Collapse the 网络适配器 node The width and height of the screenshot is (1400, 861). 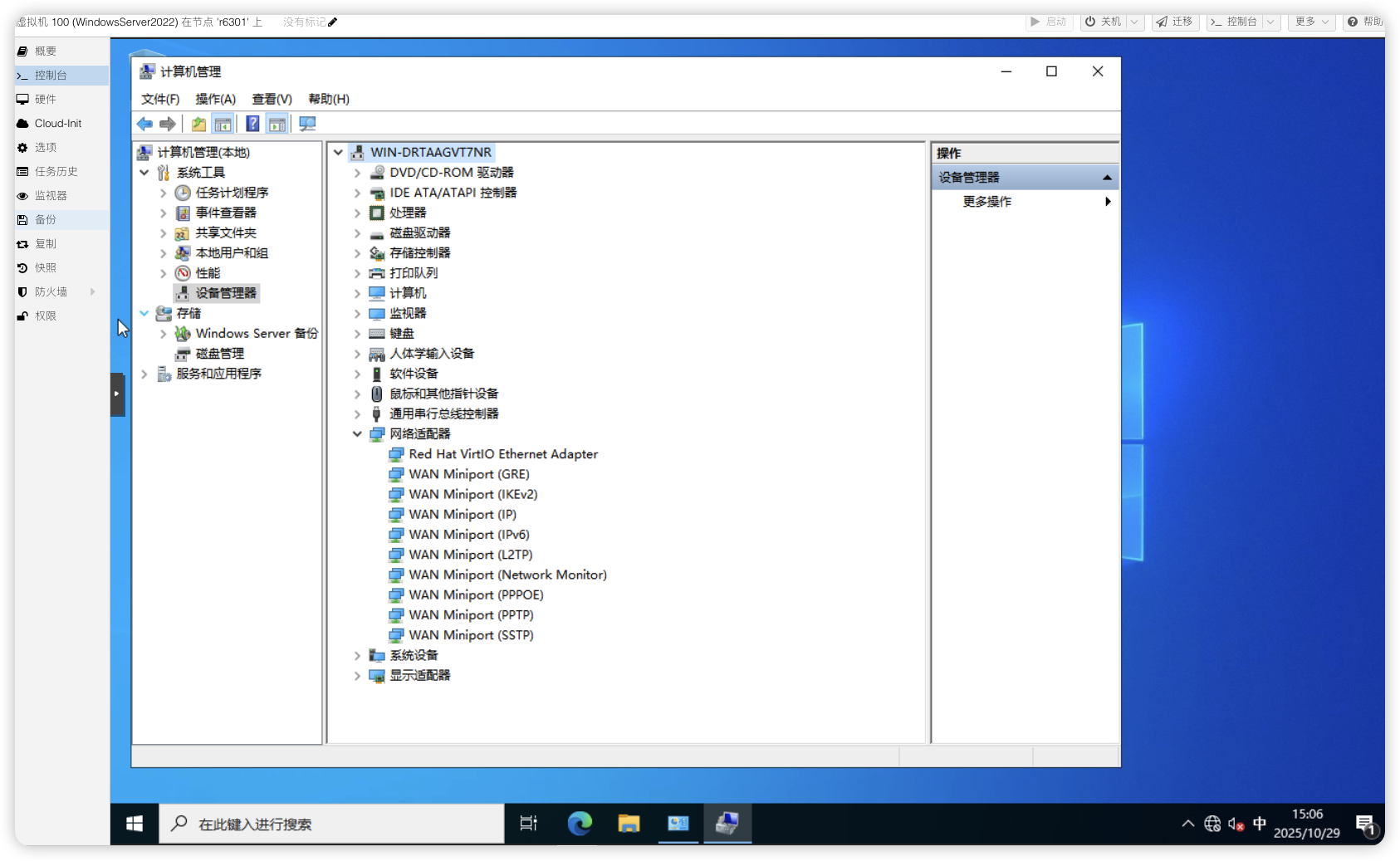pos(357,434)
